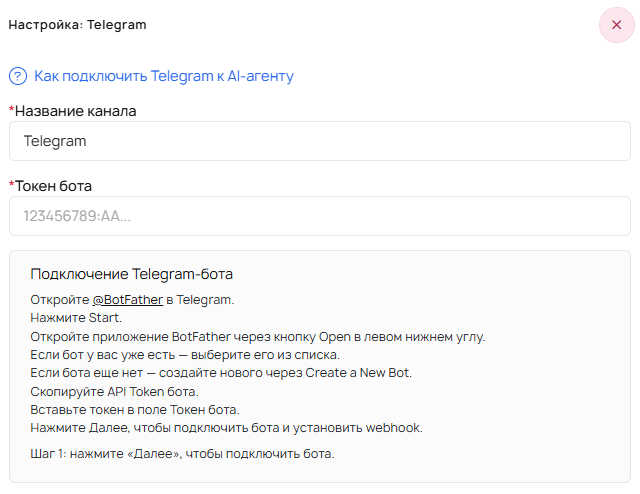
Task: Click 'Вставьте токен в поле Токен бота.' line
Action: coord(135,409)
